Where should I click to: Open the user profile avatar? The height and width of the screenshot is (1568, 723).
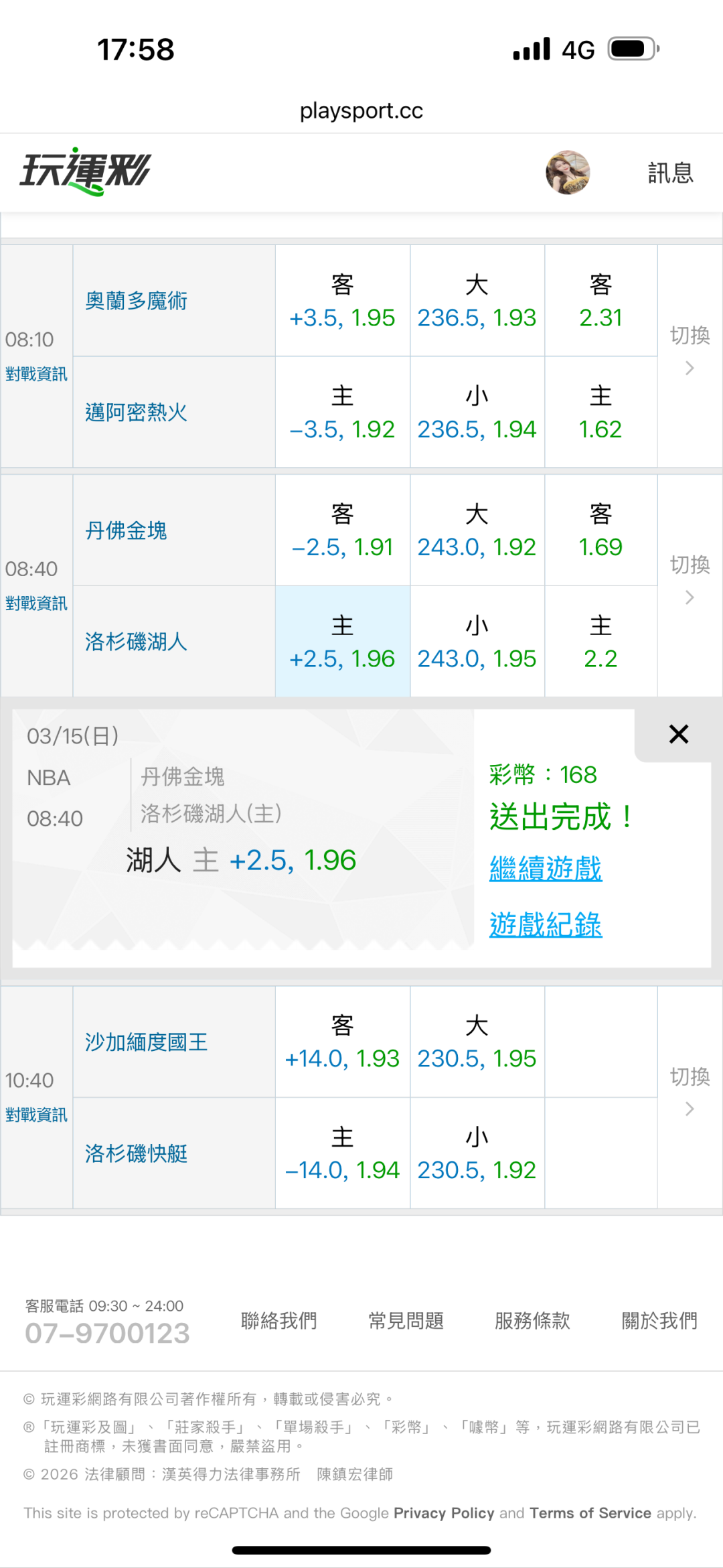(568, 172)
